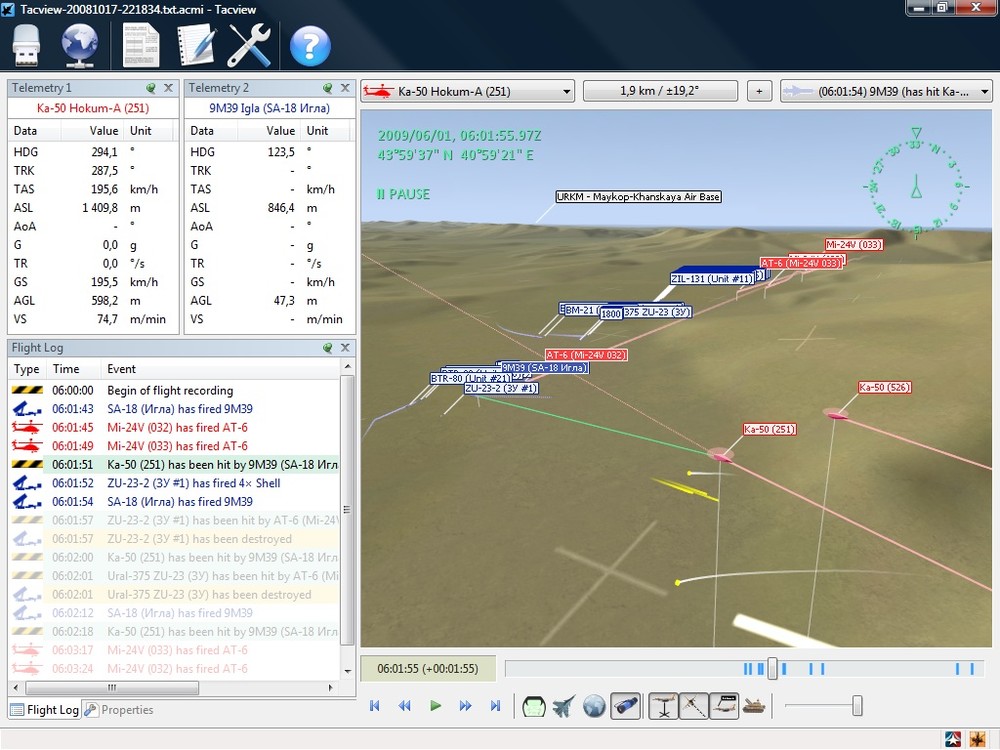Viewport: 1000px width, 750px height.
Task: Click the USB drive import icon
Action: pyautogui.click(x=26, y=45)
